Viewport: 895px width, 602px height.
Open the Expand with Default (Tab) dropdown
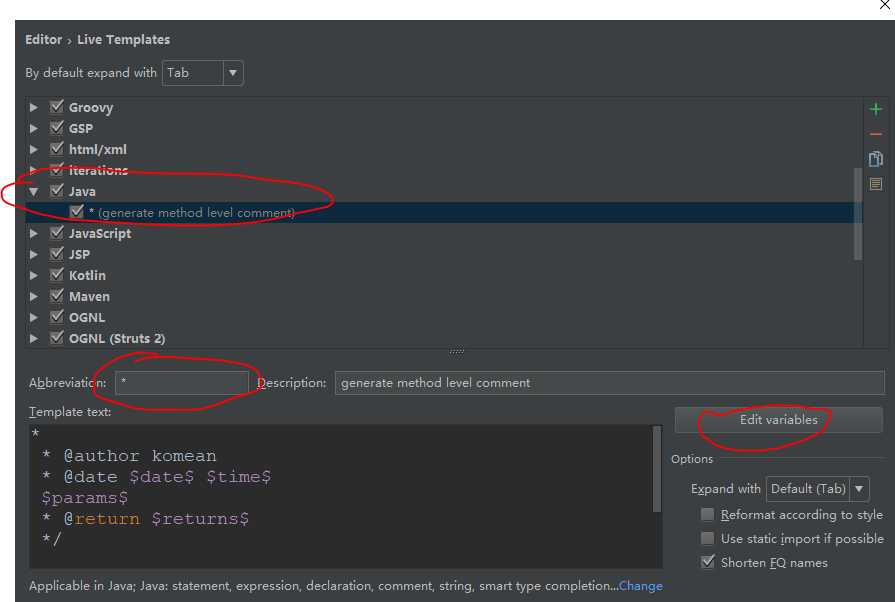click(x=817, y=489)
